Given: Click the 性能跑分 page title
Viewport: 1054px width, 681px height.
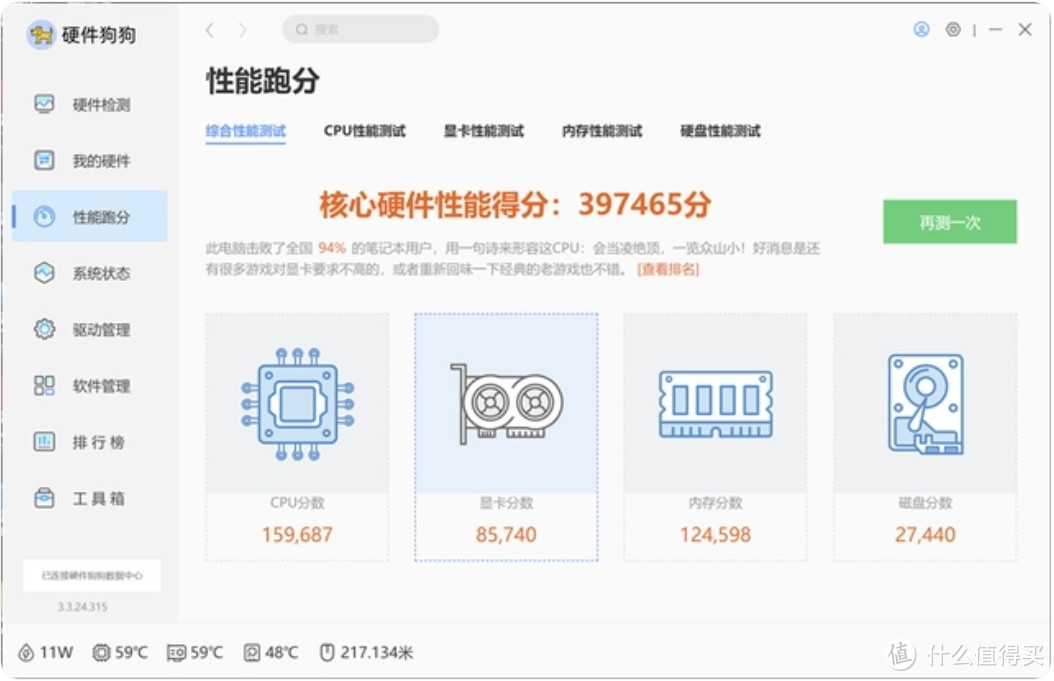Looking at the screenshot, I should coord(262,81).
